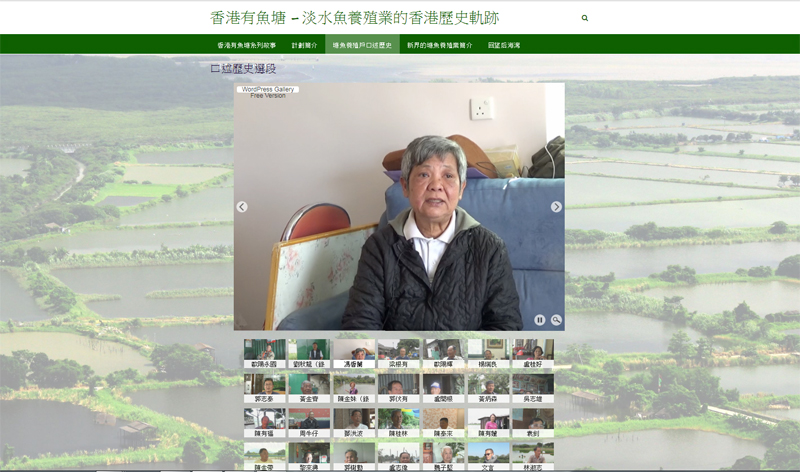This screenshot has width=800, height=472.
Task: Click the WordPress Gallery Free Version watermark
Action: pos(267,92)
